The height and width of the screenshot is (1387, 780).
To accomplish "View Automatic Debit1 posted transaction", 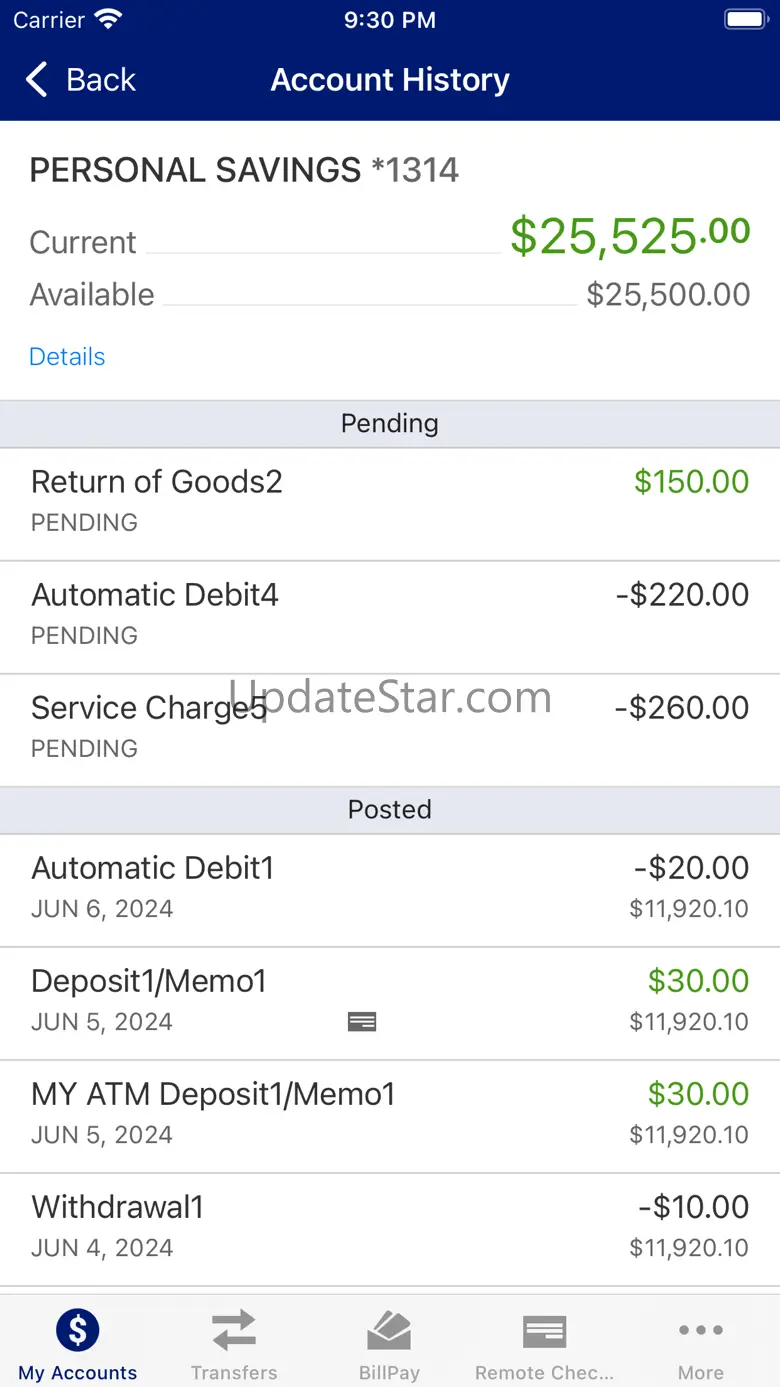I will tap(390, 890).
